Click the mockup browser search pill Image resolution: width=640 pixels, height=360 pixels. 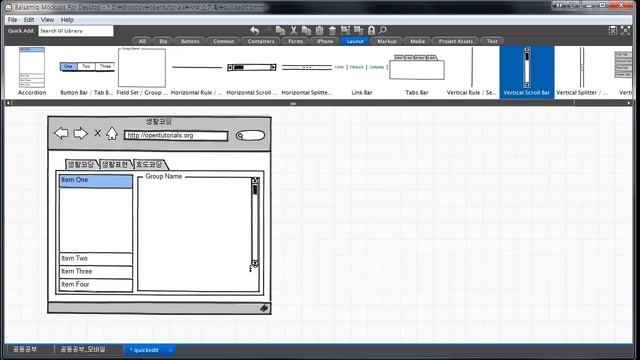click(250, 136)
